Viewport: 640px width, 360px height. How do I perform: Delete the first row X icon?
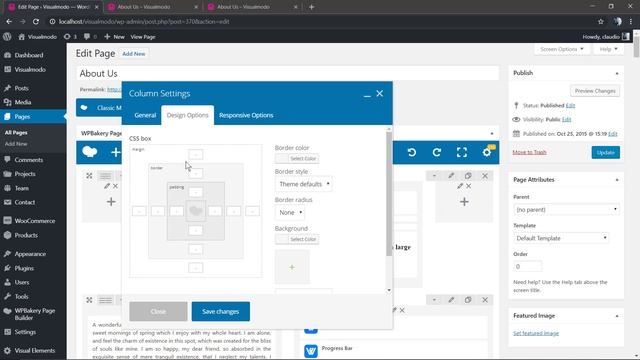click(x=485, y=176)
